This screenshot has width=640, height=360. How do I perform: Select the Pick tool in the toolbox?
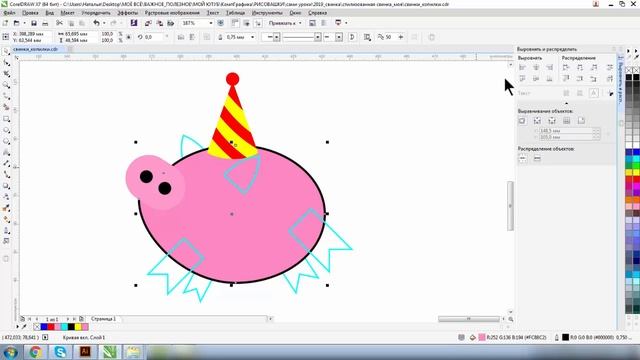click(x=6, y=52)
